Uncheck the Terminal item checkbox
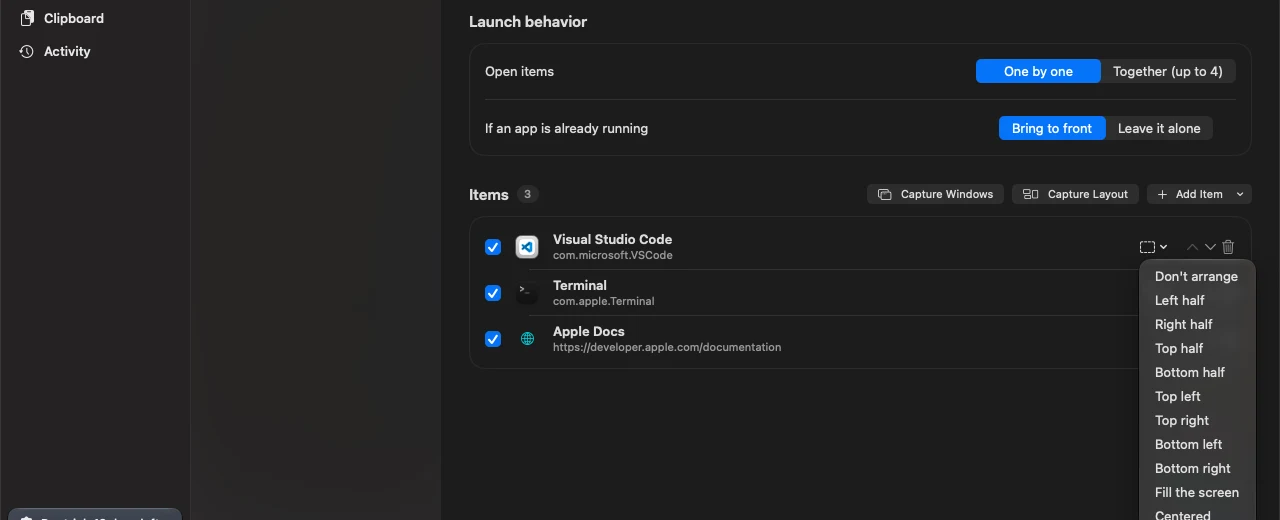 pyautogui.click(x=493, y=293)
